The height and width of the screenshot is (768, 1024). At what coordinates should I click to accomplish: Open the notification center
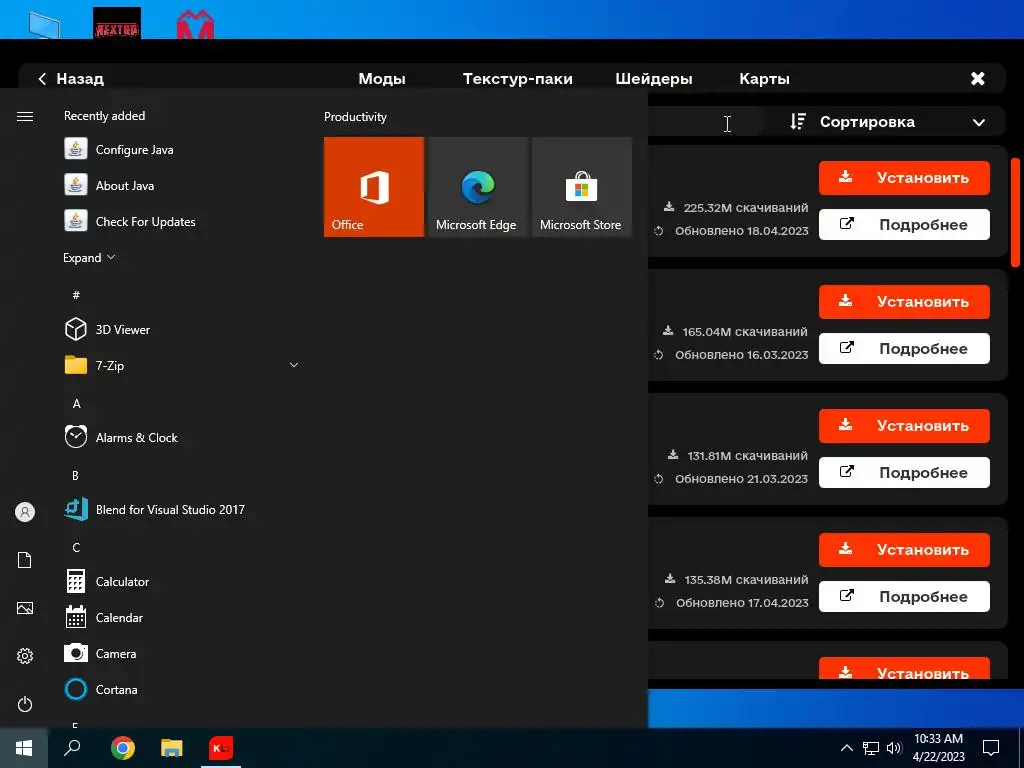(x=991, y=748)
